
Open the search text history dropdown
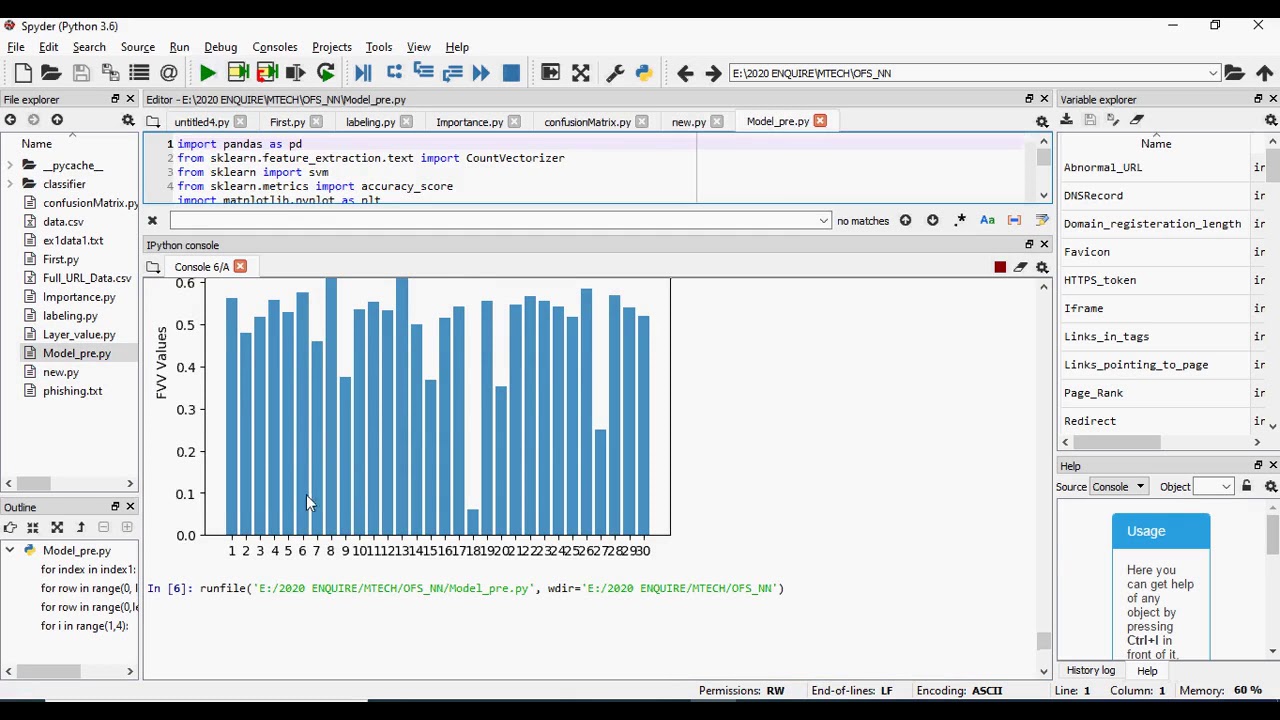pyautogui.click(x=824, y=220)
